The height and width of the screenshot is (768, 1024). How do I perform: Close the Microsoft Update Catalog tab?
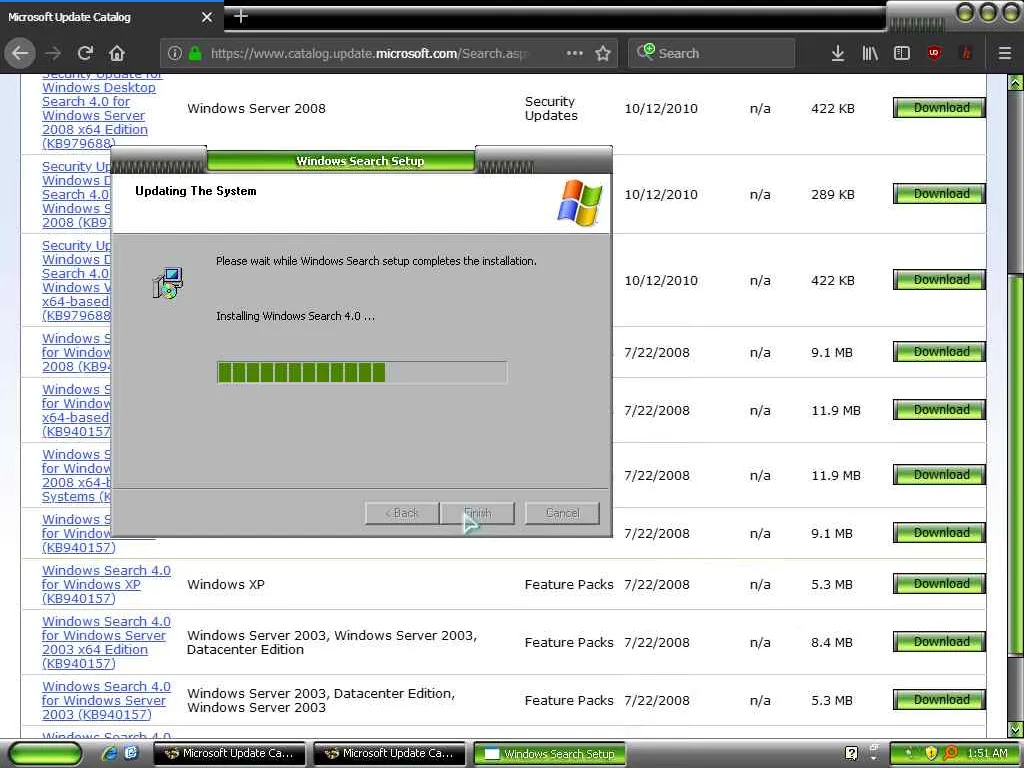[x=207, y=17]
